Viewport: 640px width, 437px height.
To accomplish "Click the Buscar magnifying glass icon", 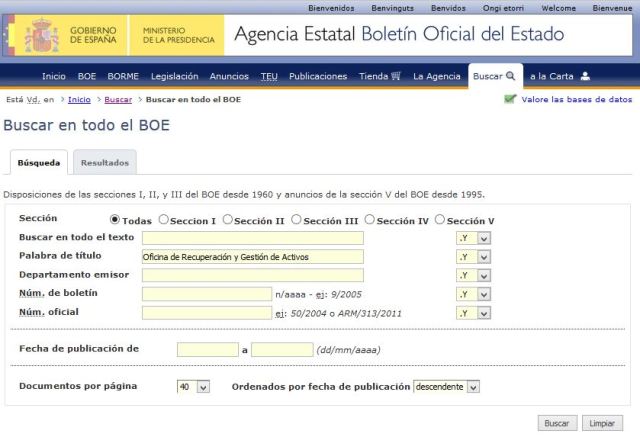I will 510,76.
